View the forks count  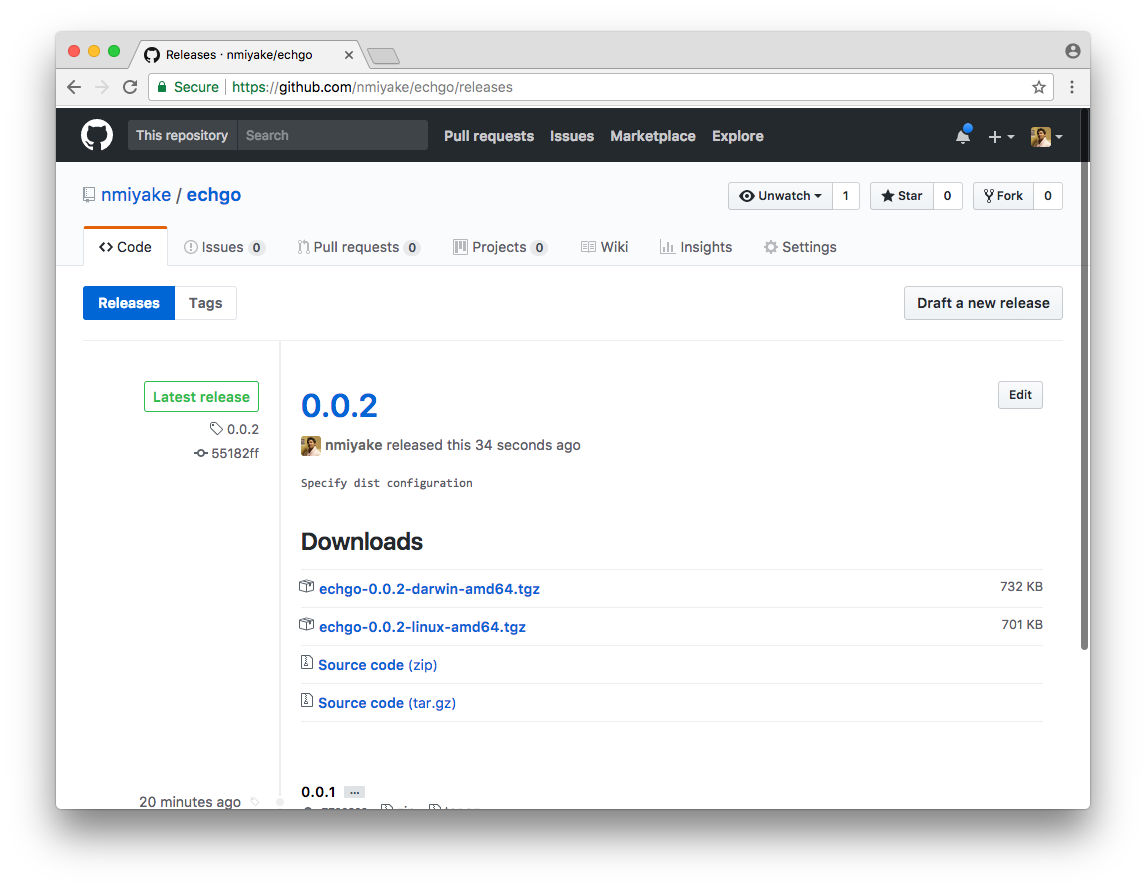tap(1047, 196)
